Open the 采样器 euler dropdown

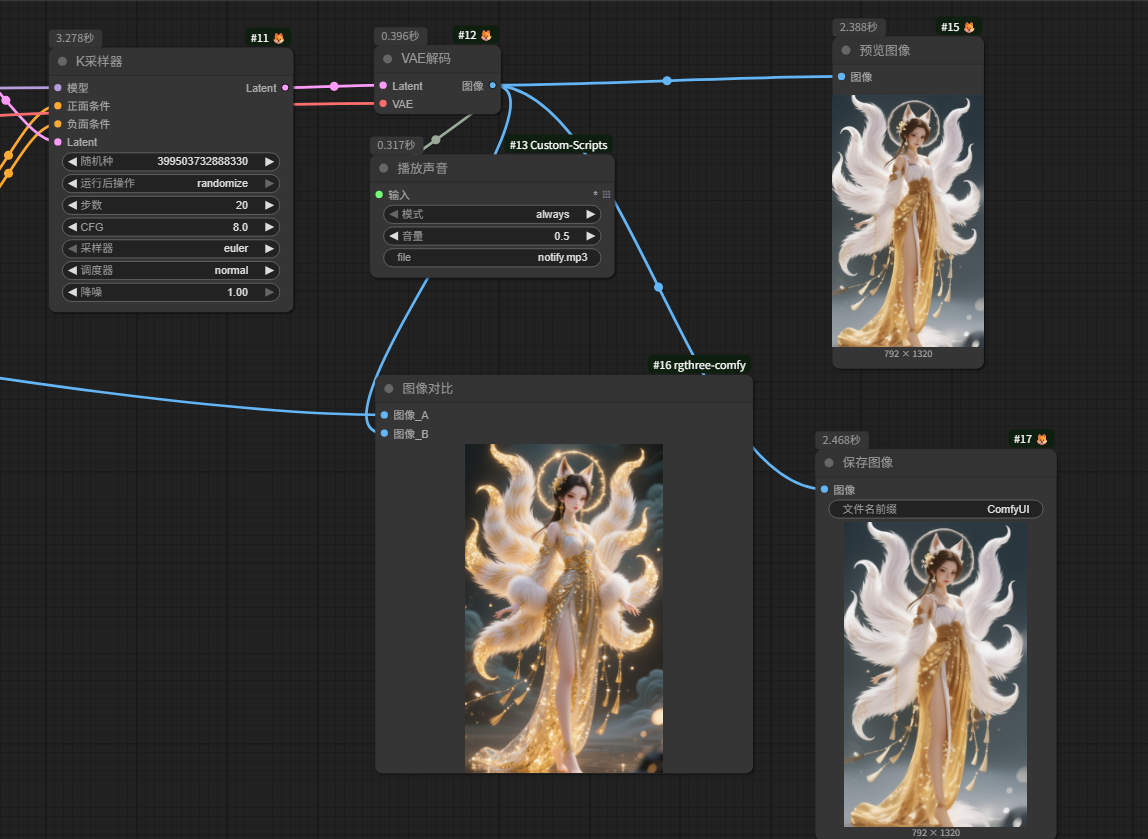171,248
